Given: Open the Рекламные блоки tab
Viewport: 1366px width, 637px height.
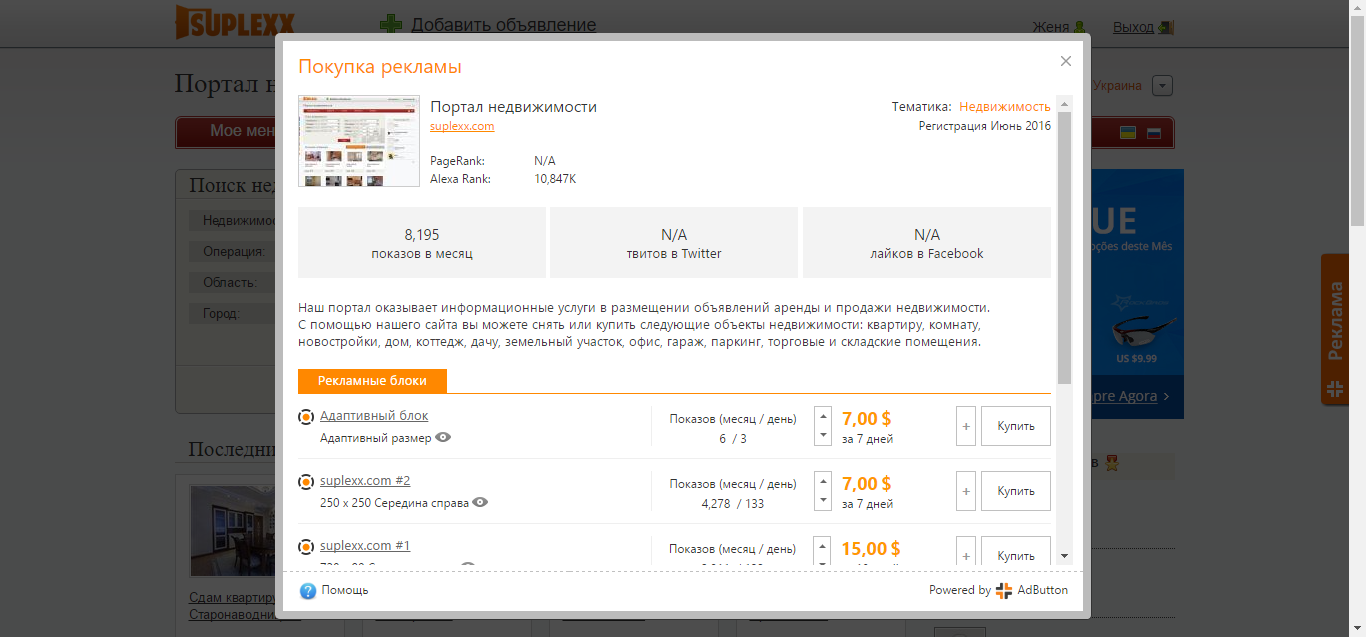Looking at the screenshot, I should point(372,381).
